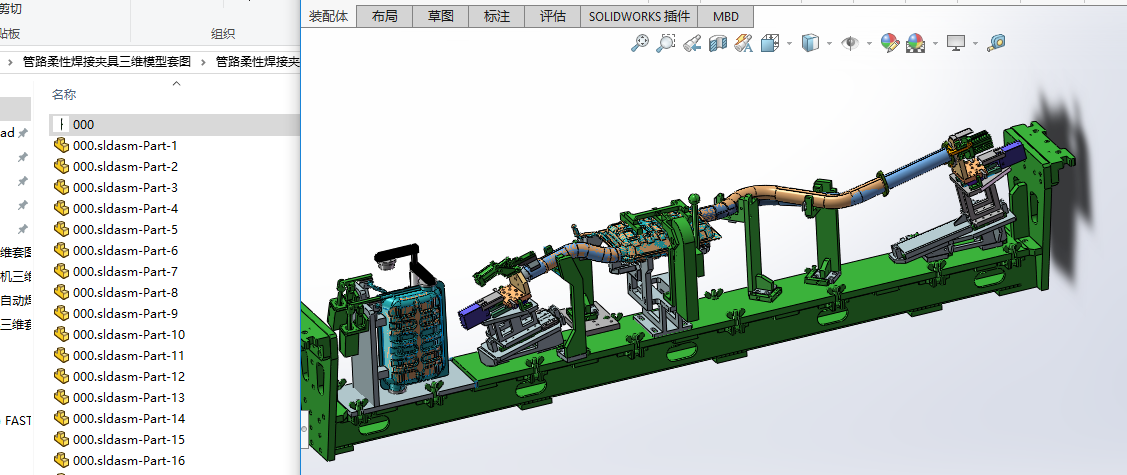Switch to the 草图 tab
This screenshot has height=475, width=1127.
pyautogui.click(x=441, y=17)
